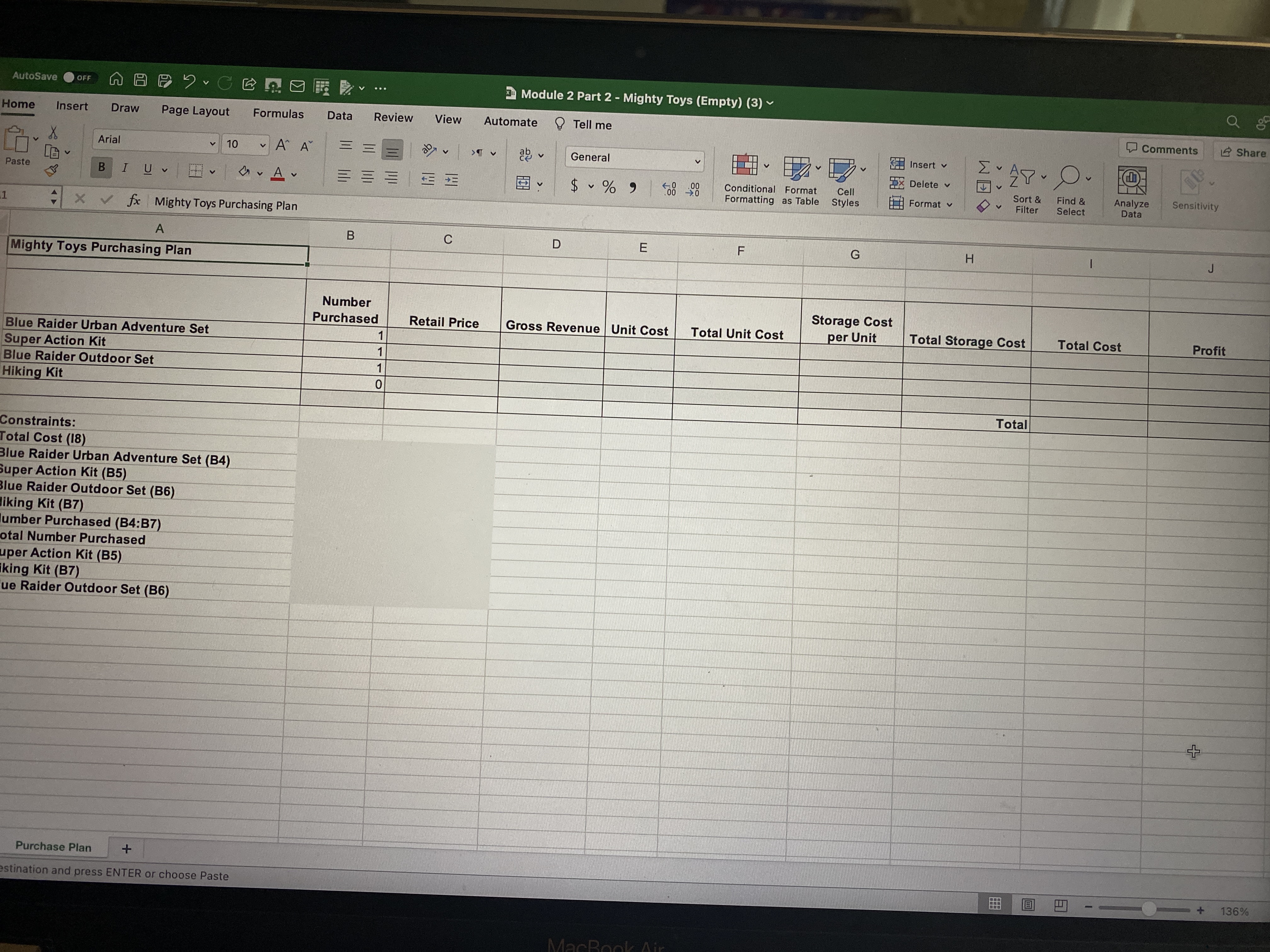This screenshot has width=1270, height=952.
Task: Click the Comments button
Action: (1161, 149)
